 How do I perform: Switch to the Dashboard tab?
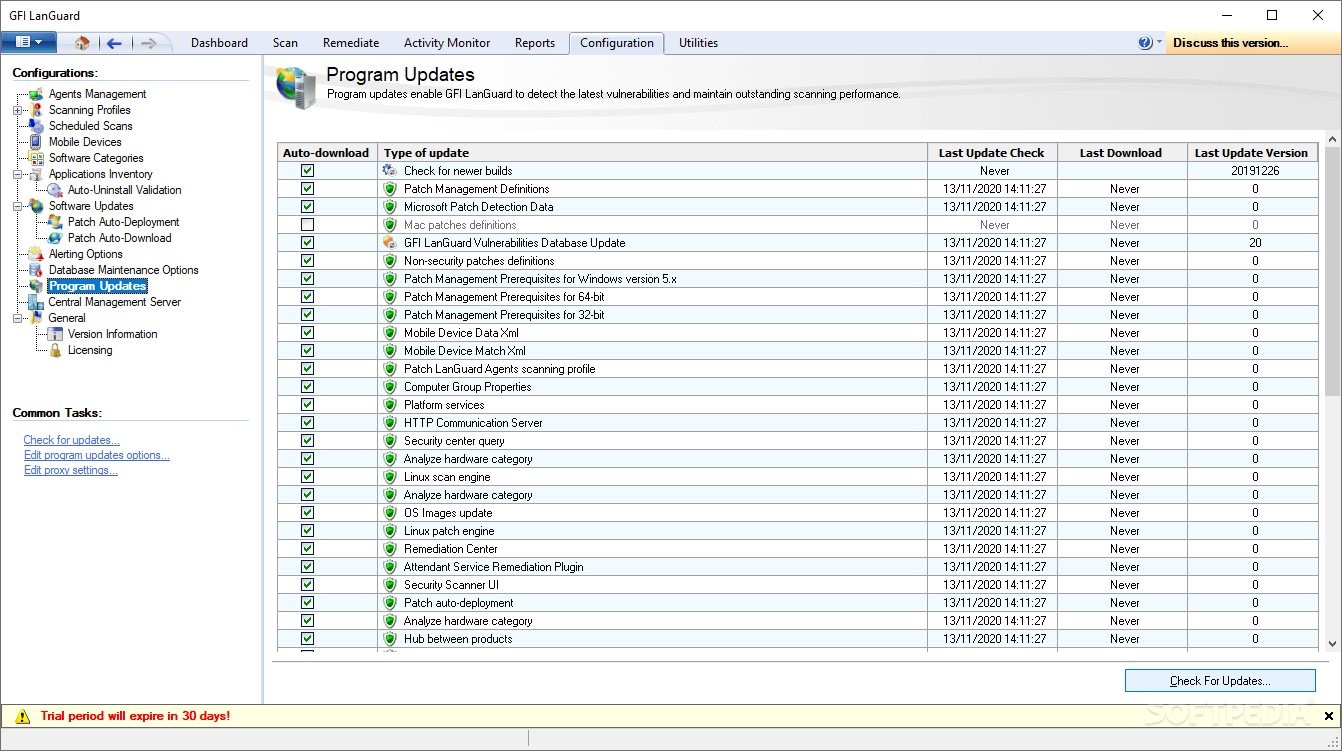(x=219, y=43)
